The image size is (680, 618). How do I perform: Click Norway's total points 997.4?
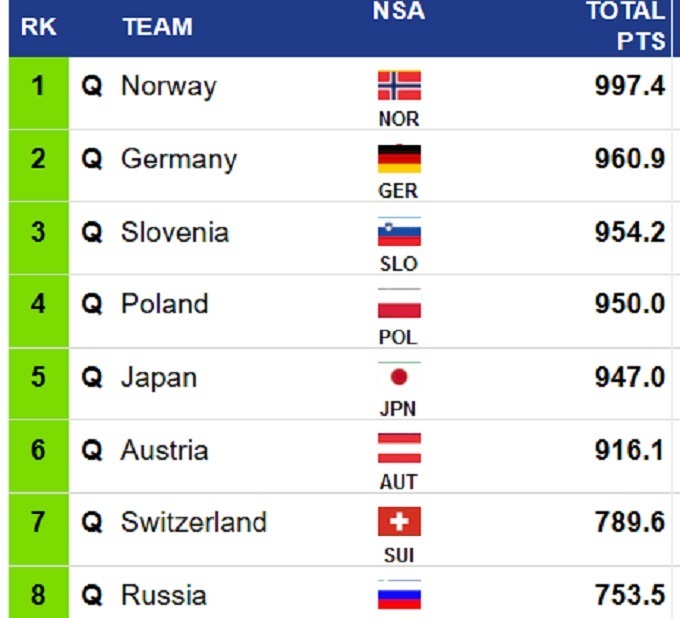tap(628, 86)
